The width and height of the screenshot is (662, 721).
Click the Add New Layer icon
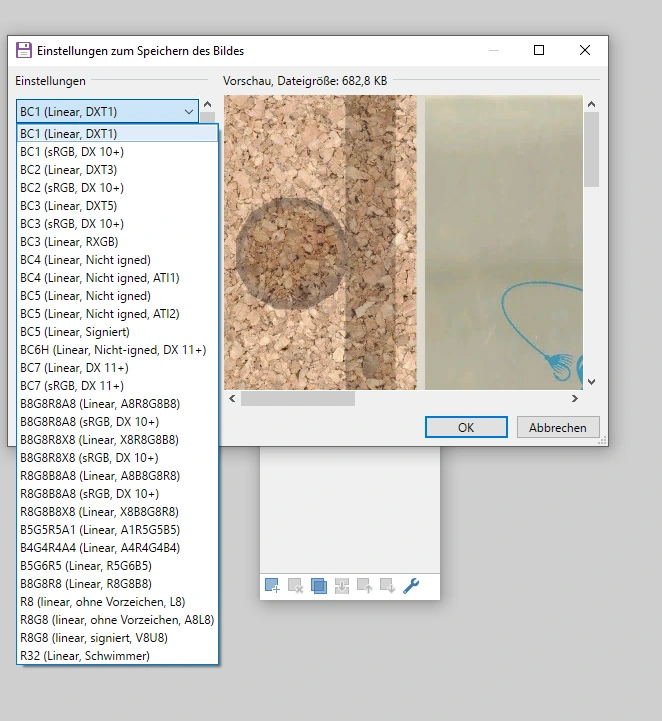tap(272, 586)
